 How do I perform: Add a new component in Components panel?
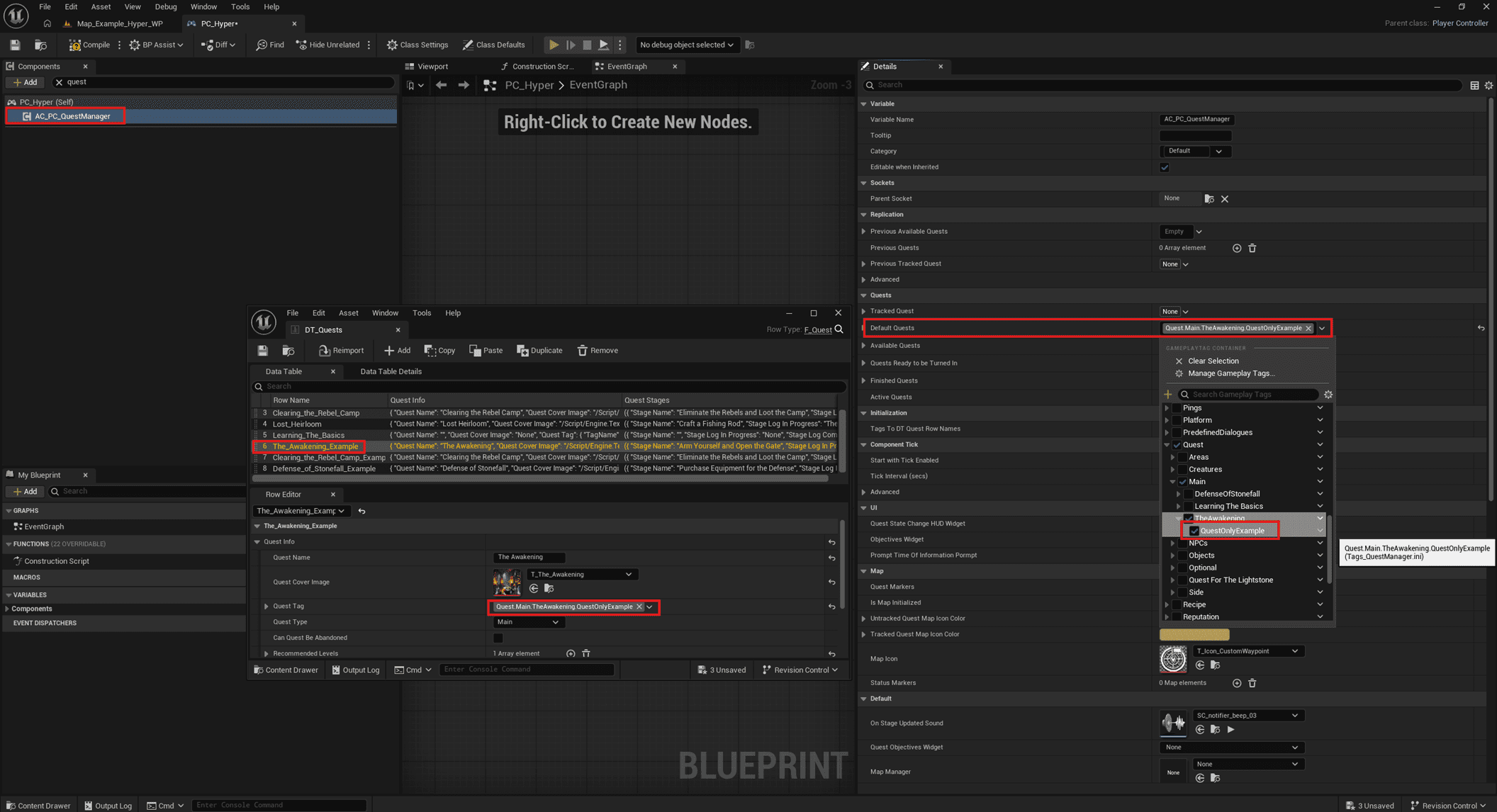(x=26, y=82)
